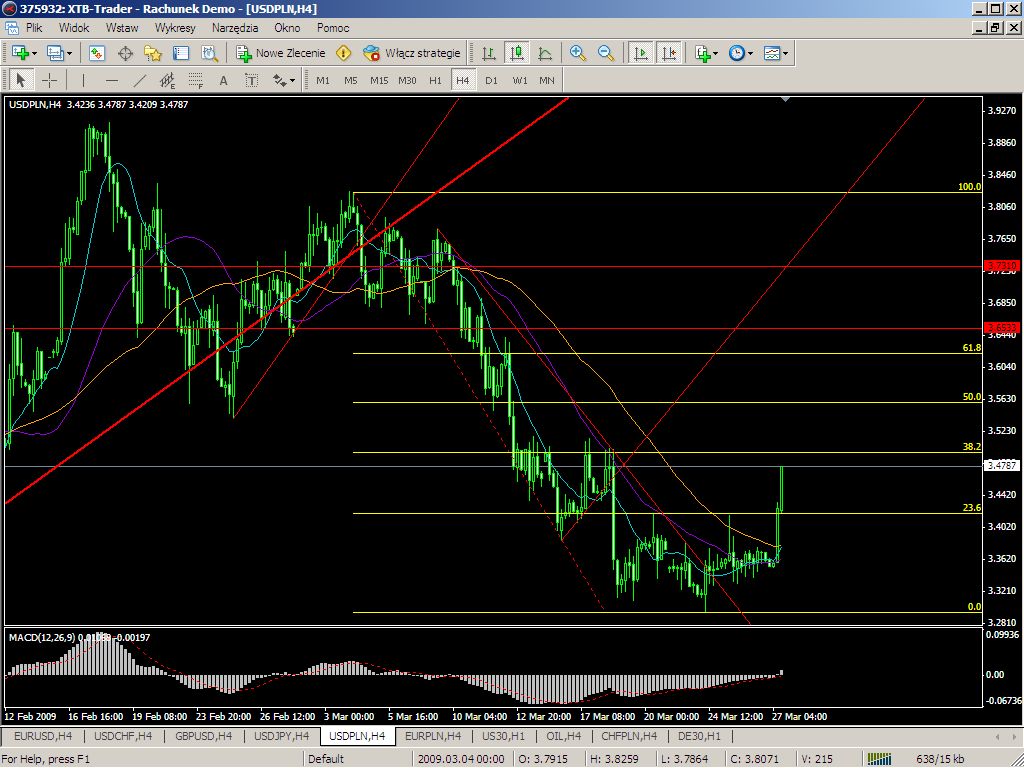Switch timeframe to MN

pos(547,80)
